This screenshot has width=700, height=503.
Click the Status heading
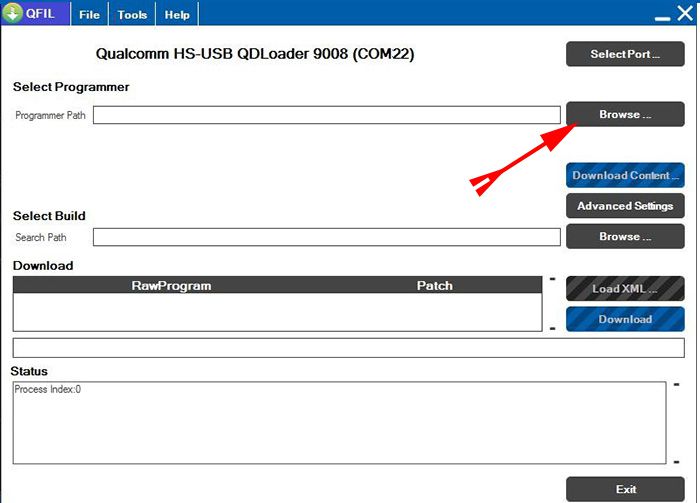pos(29,371)
